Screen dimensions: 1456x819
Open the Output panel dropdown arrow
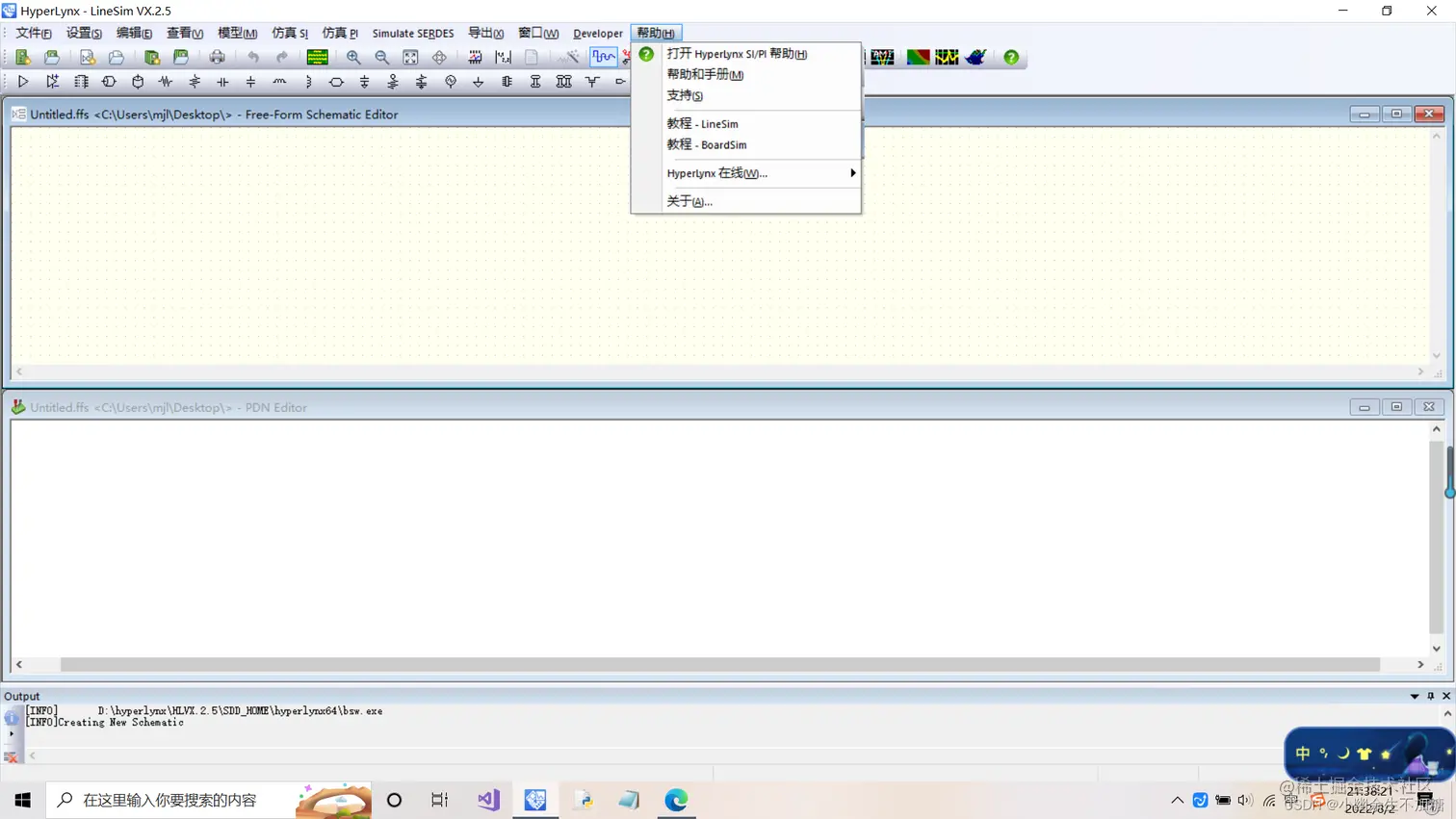1415,696
